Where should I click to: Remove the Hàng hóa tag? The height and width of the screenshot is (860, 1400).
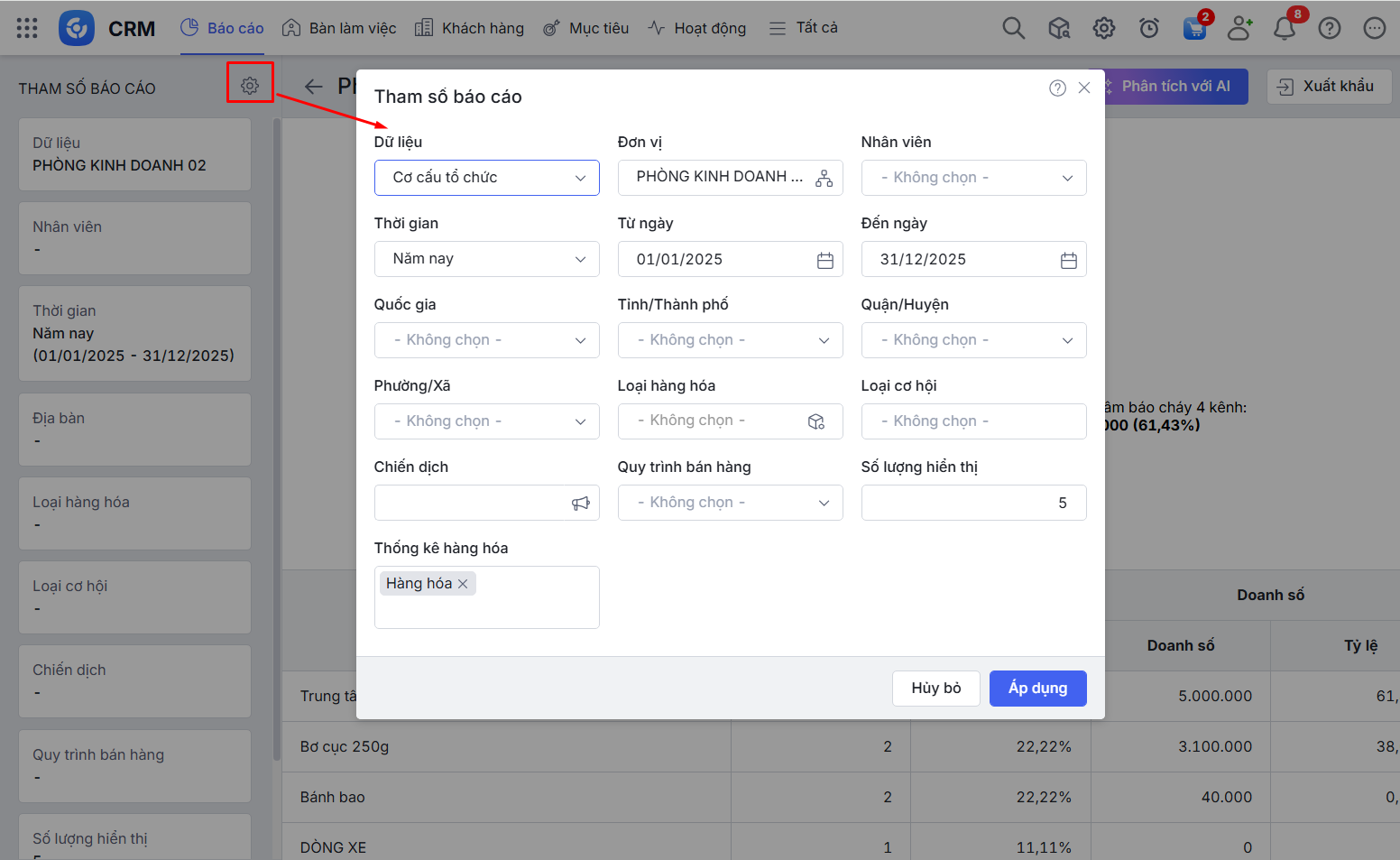click(x=463, y=584)
